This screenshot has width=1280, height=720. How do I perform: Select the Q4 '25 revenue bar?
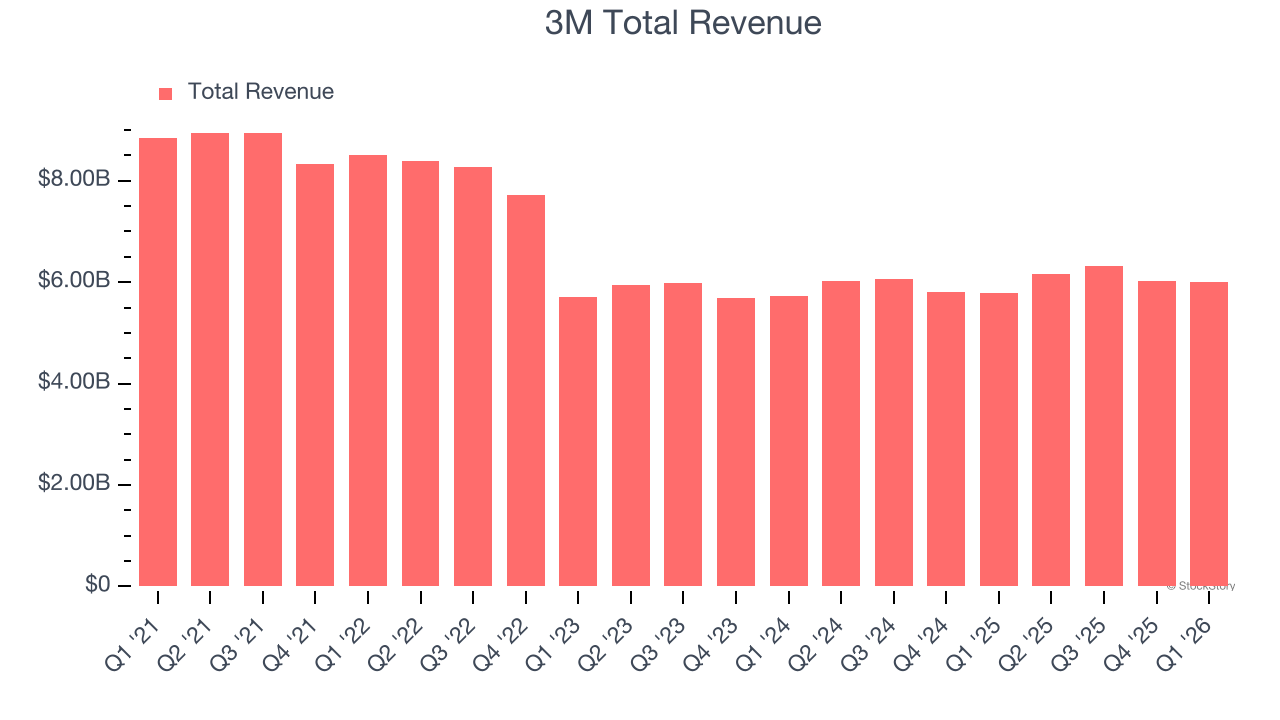tap(1157, 433)
